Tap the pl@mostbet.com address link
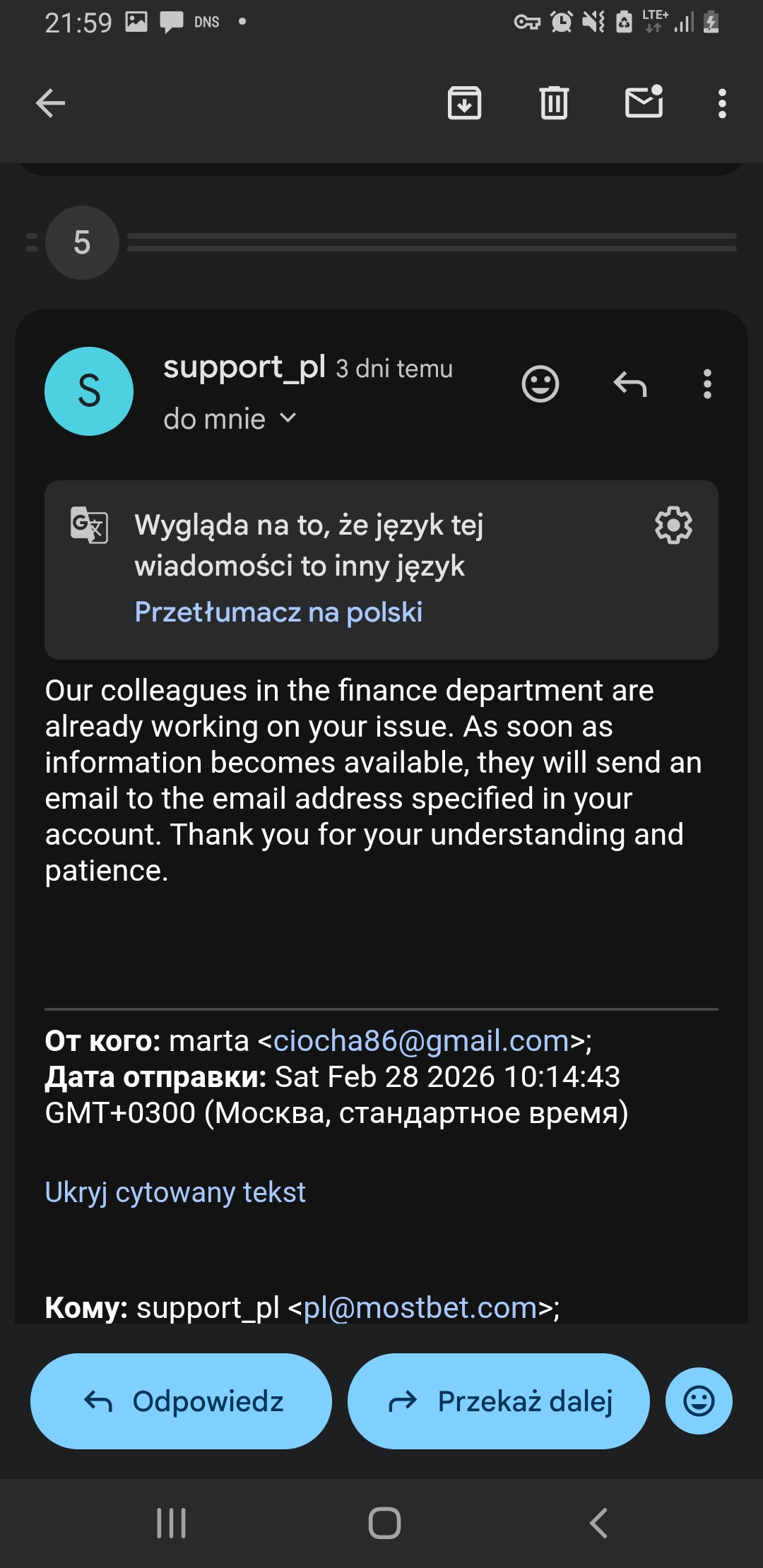This screenshot has width=763, height=1568. point(420,1307)
